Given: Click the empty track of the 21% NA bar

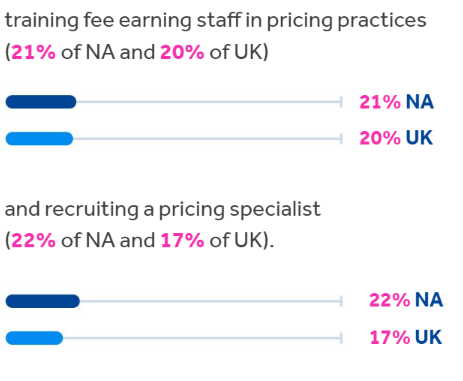Looking at the screenshot, I should point(208,102).
